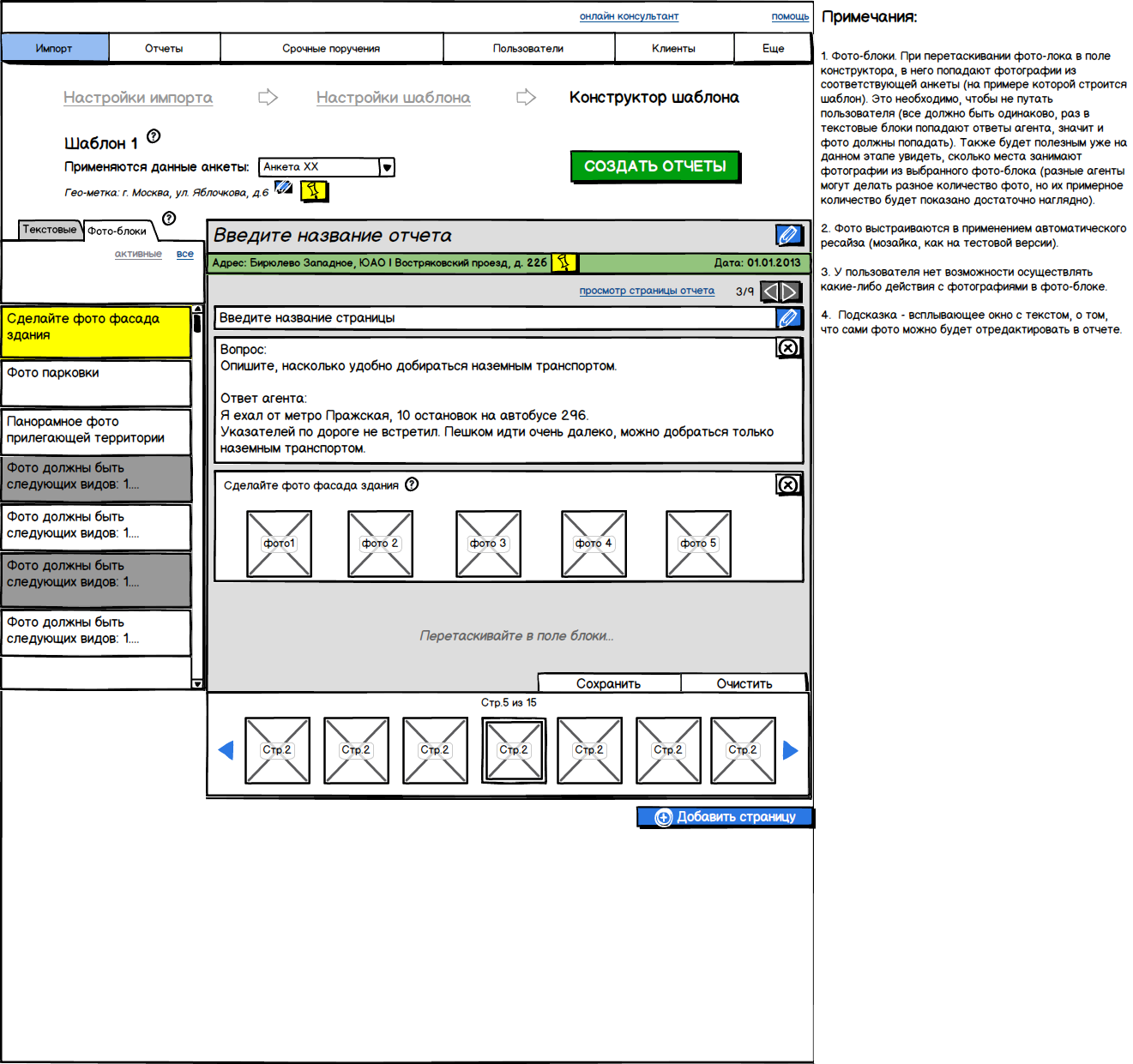The height and width of the screenshot is (1064, 1133).
Task: Edit the report title with the pencil icon
Action: point(787,235)
